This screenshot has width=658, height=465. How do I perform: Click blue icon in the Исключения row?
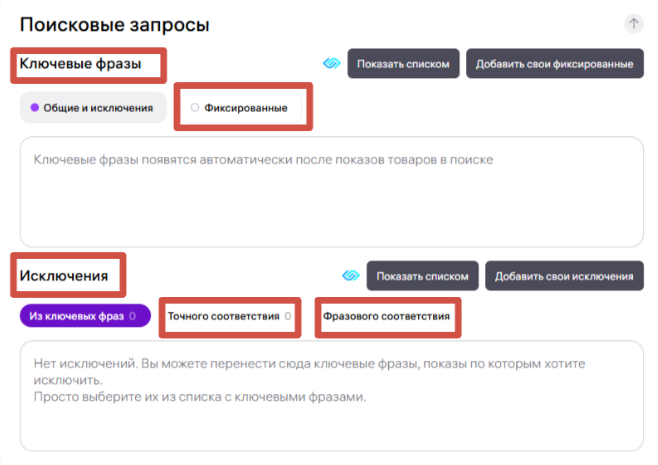(x=351, y=276)
